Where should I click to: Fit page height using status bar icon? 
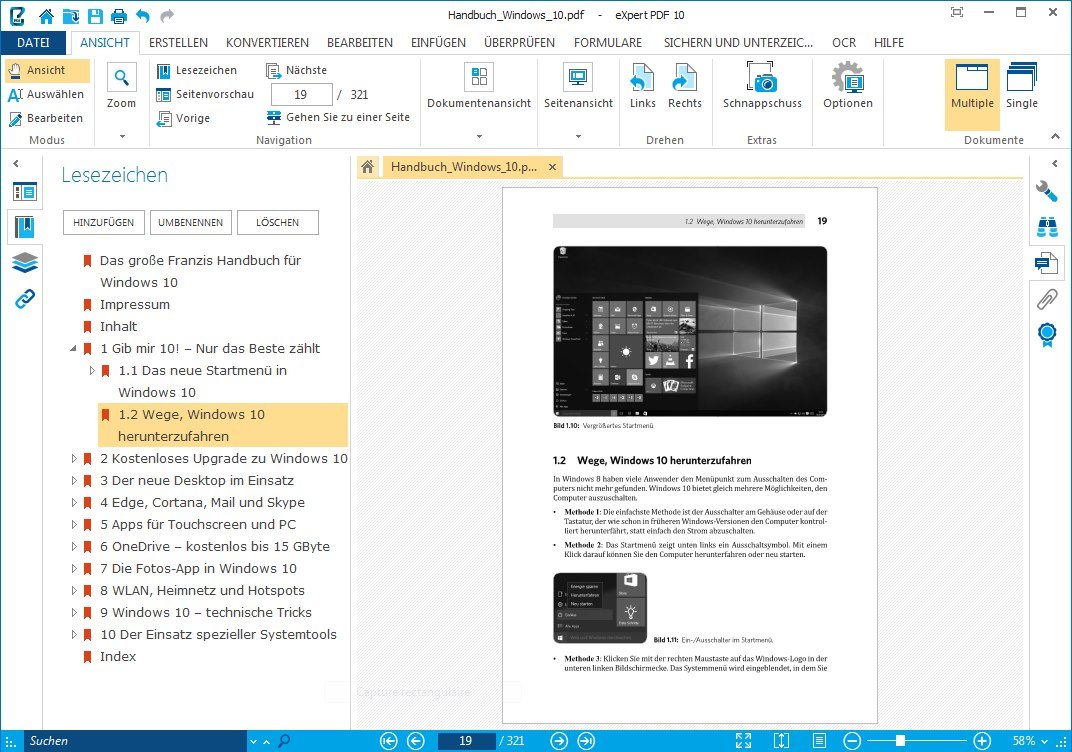[x=781, y=740]
